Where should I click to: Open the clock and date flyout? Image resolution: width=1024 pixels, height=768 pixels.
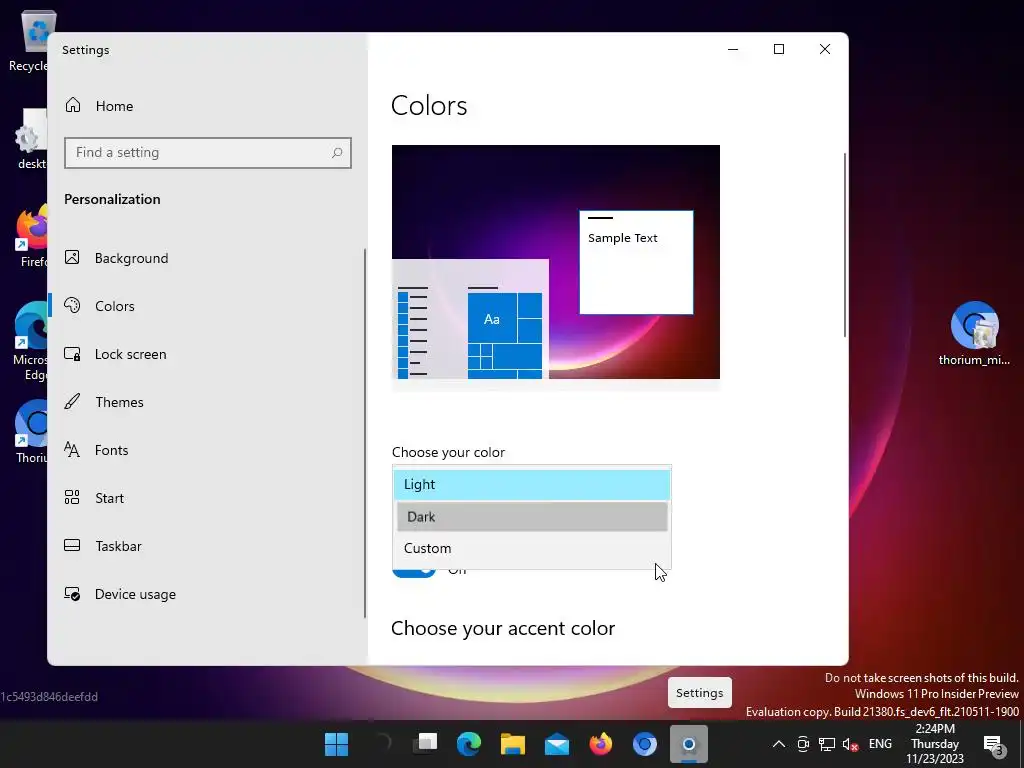(x=935, y=744)
